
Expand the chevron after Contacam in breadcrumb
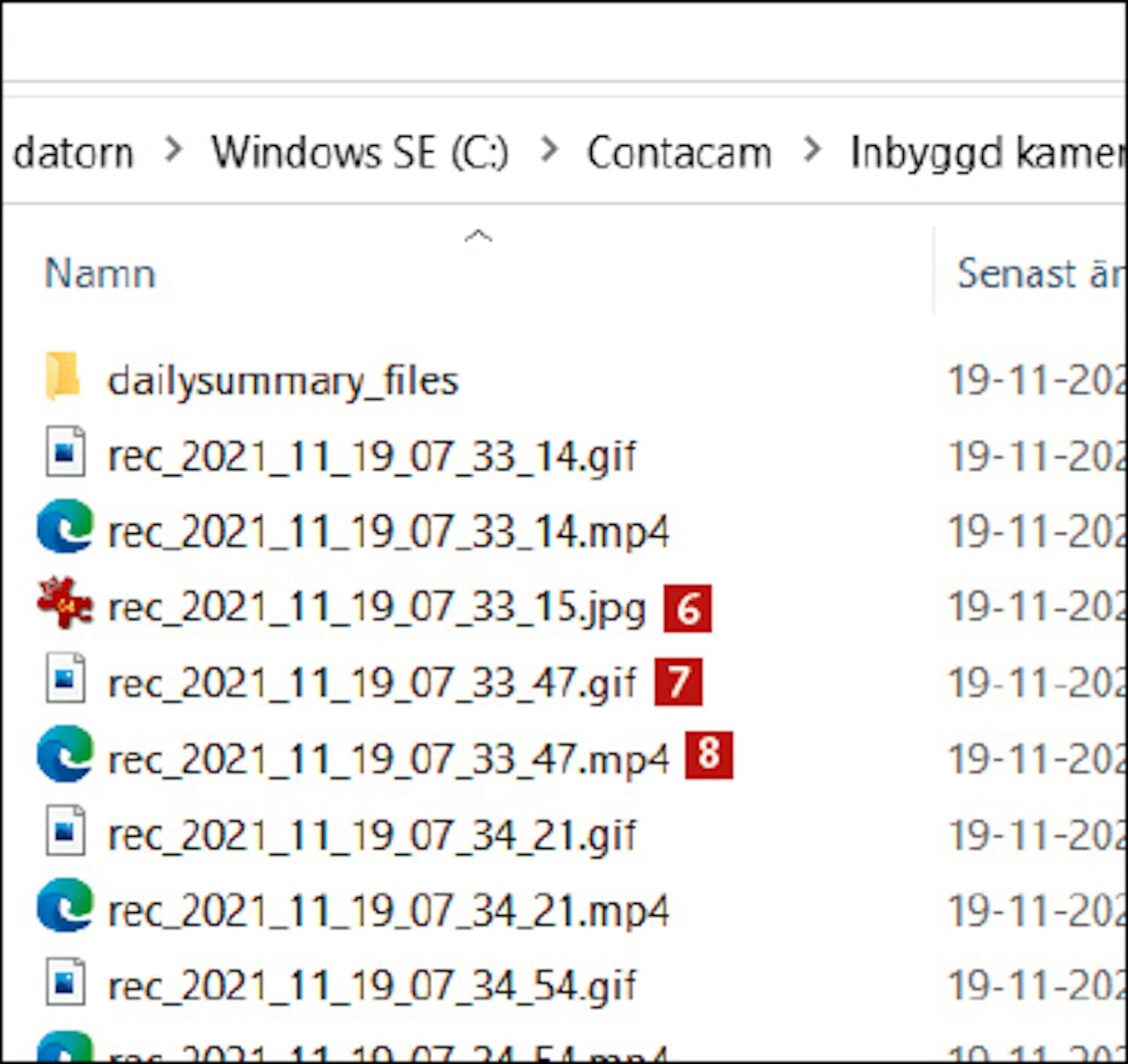pyautogui.click(x=812, y=150)
